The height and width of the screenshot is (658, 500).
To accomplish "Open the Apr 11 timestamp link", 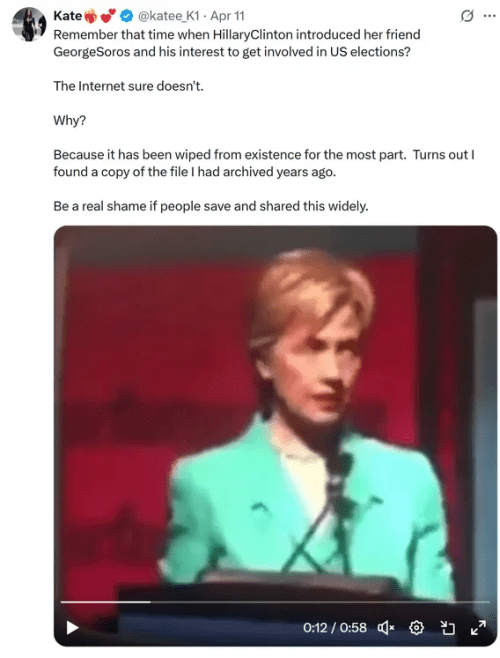I will pyautogui.click(x=227, y=16).
